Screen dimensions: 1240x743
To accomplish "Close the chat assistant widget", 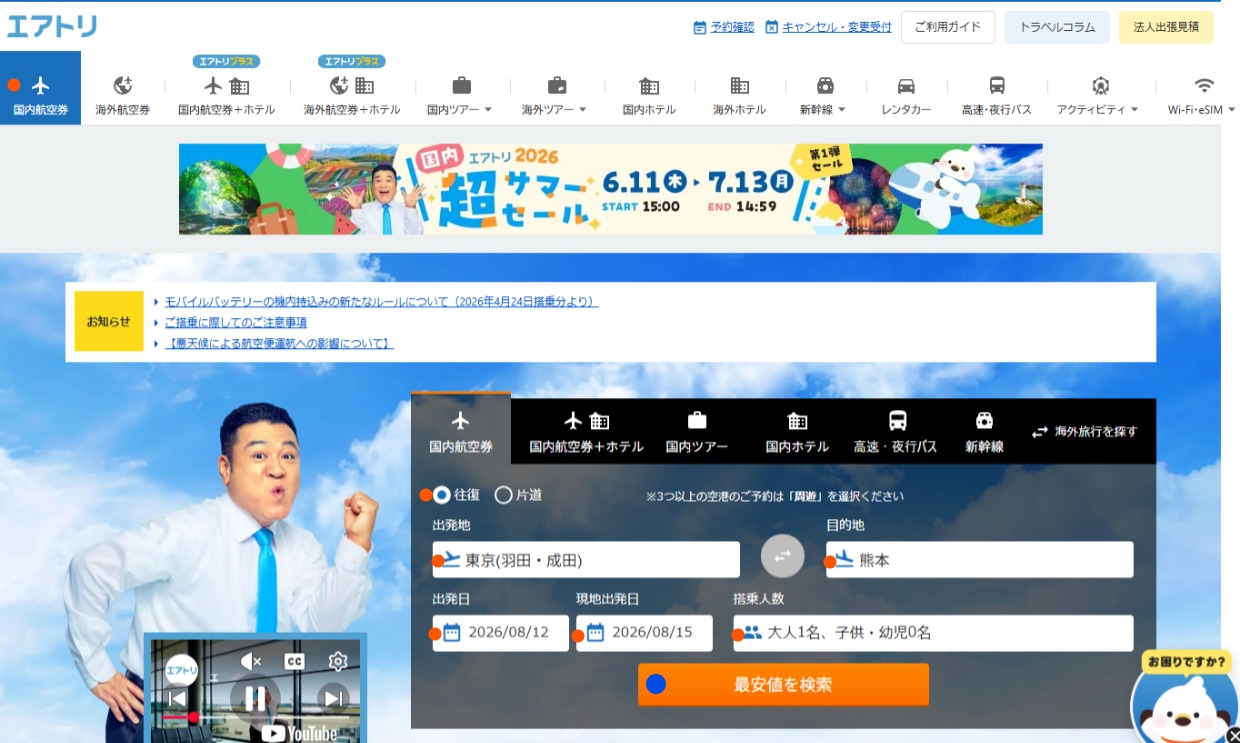I will 1233,736.
